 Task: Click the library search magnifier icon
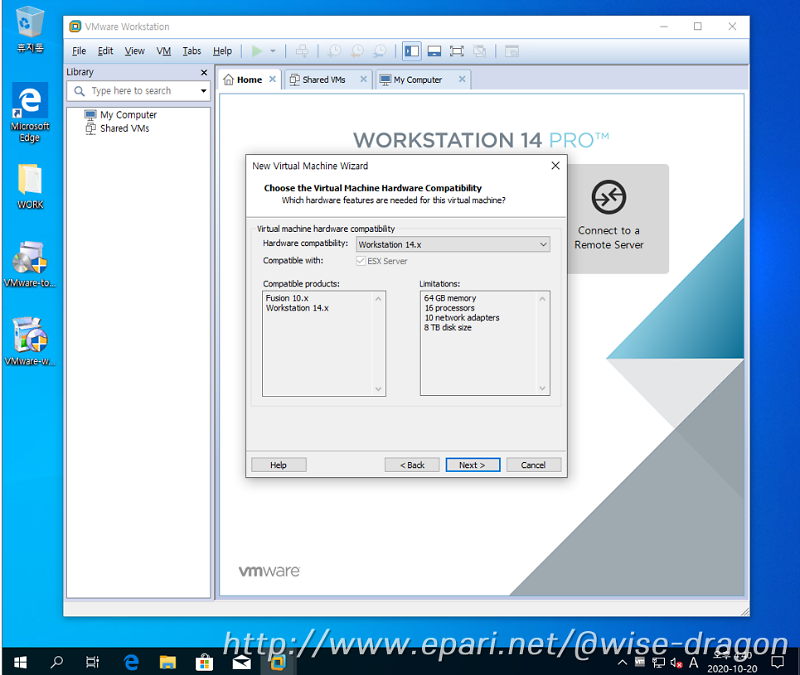coord(80,91)
